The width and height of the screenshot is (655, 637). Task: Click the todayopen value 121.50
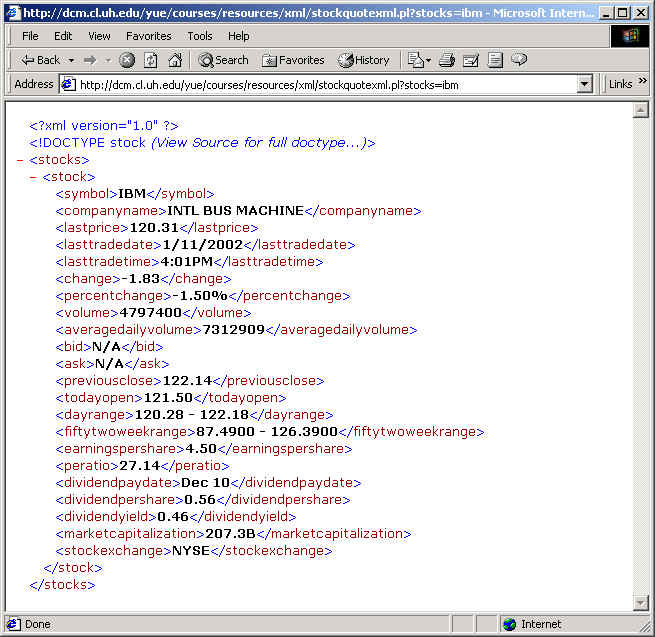pyautogui.click(x=168, y=398)
